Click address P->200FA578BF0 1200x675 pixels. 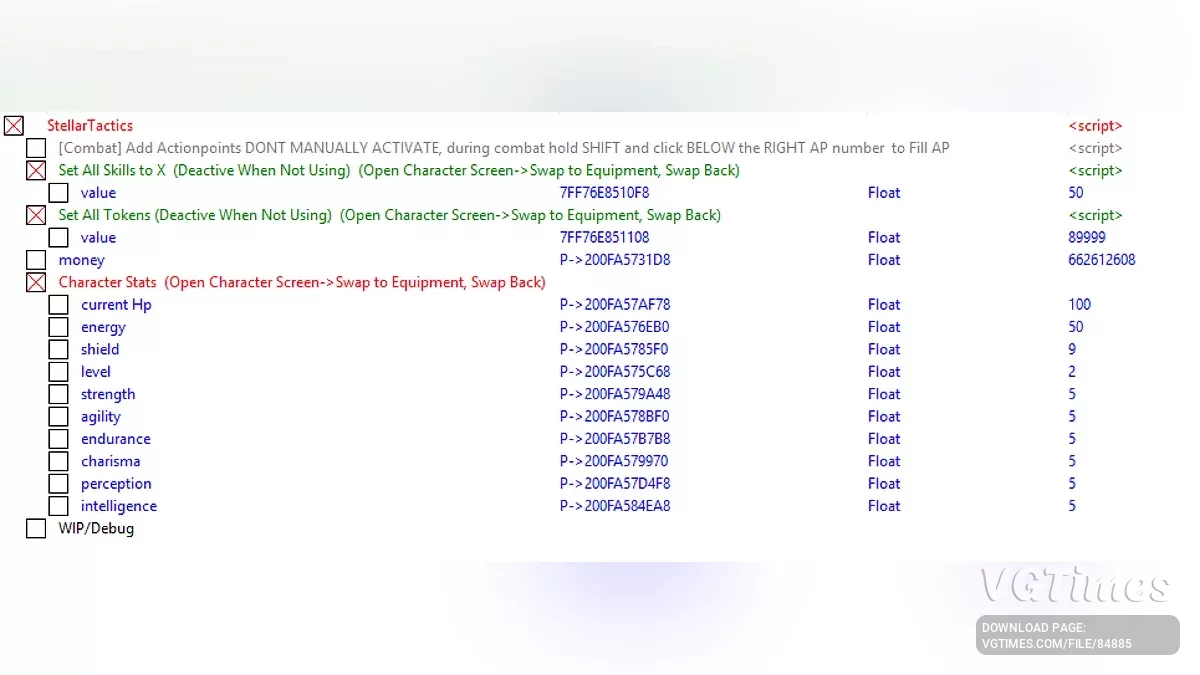(615, 417)
